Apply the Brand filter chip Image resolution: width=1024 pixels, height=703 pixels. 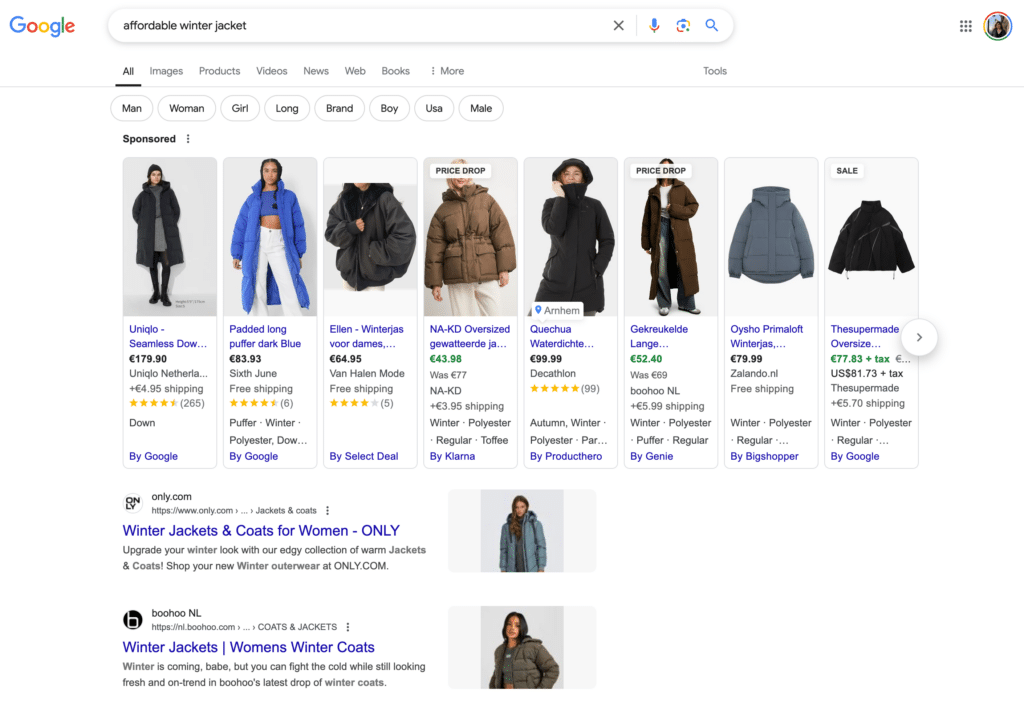point(340,108)
